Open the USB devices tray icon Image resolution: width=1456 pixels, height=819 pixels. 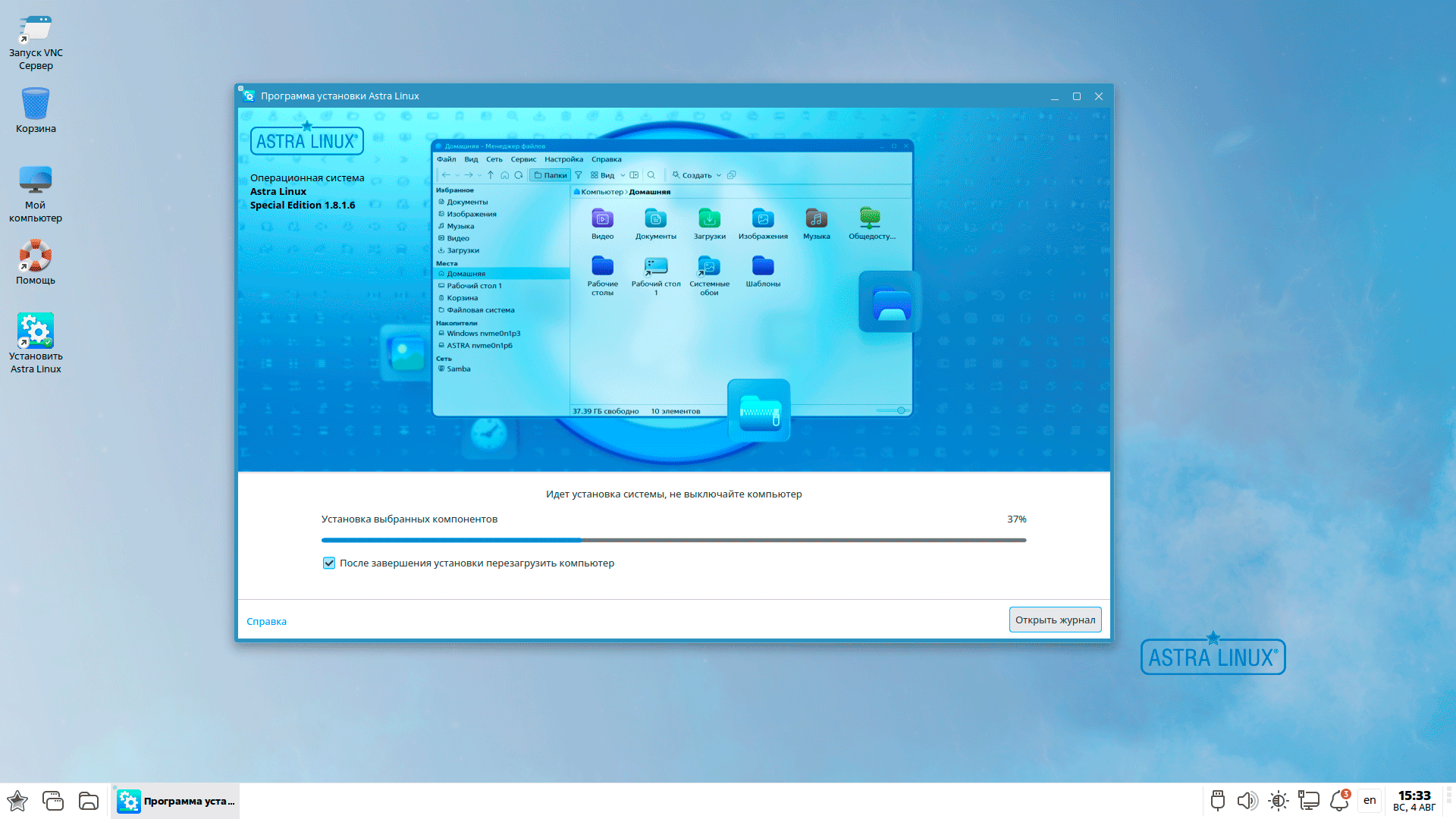(x=1218, y=801)
